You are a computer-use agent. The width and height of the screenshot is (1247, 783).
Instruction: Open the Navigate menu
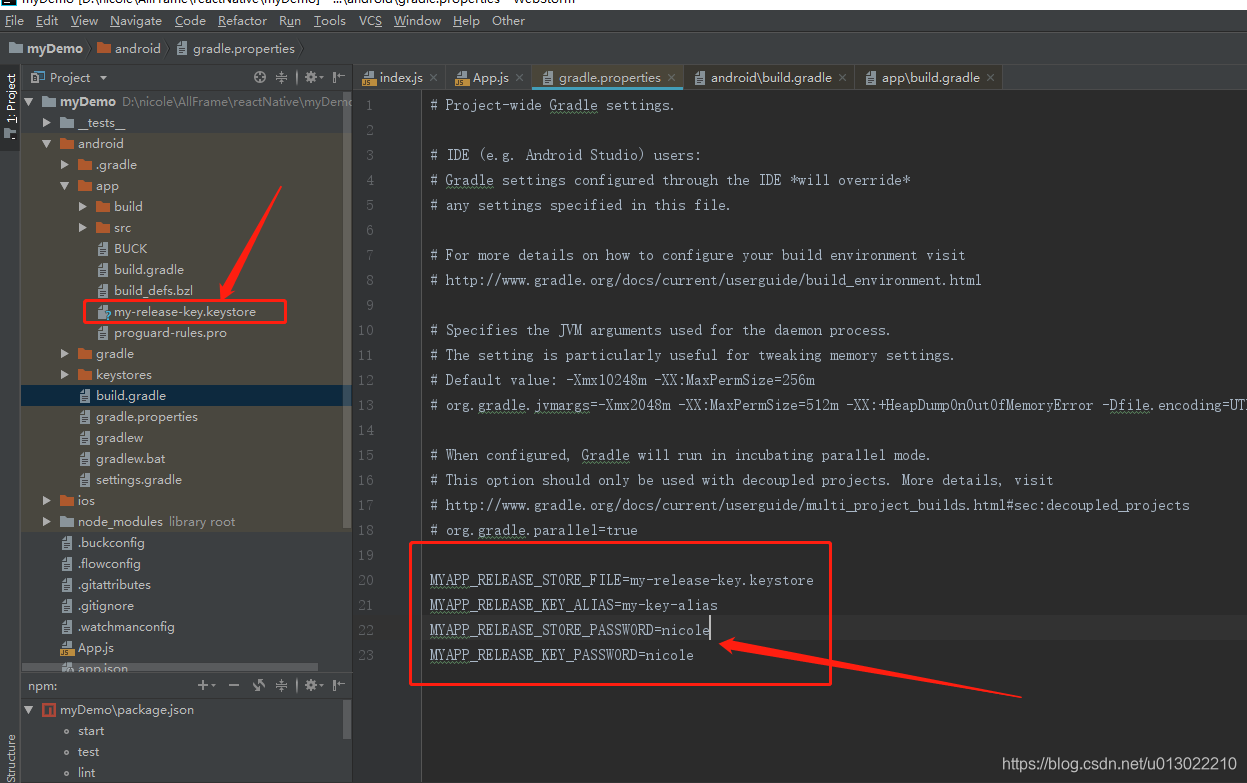pyautogui.click(x=136, y=20)
